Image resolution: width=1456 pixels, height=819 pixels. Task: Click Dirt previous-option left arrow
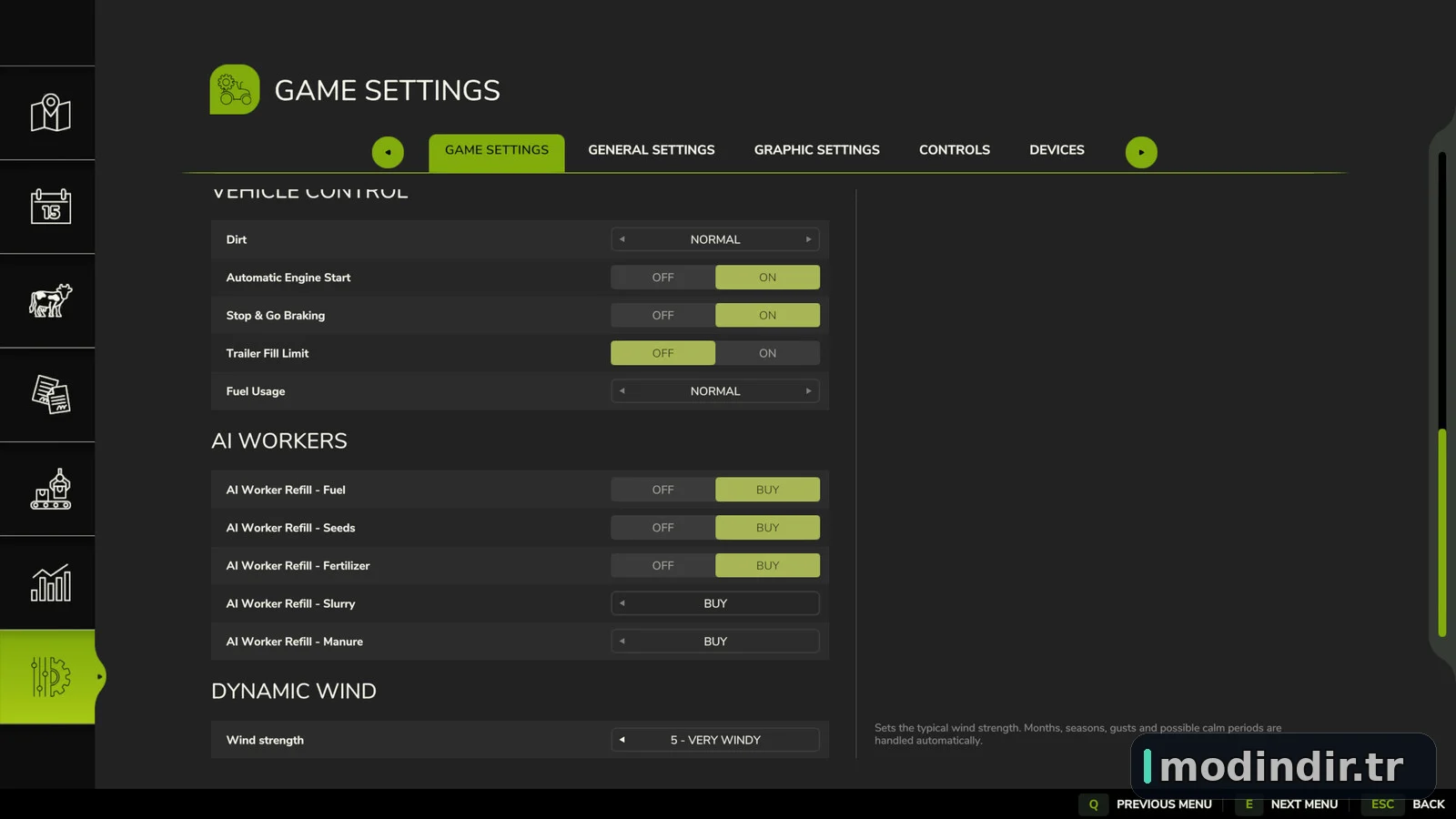[622, 239]
